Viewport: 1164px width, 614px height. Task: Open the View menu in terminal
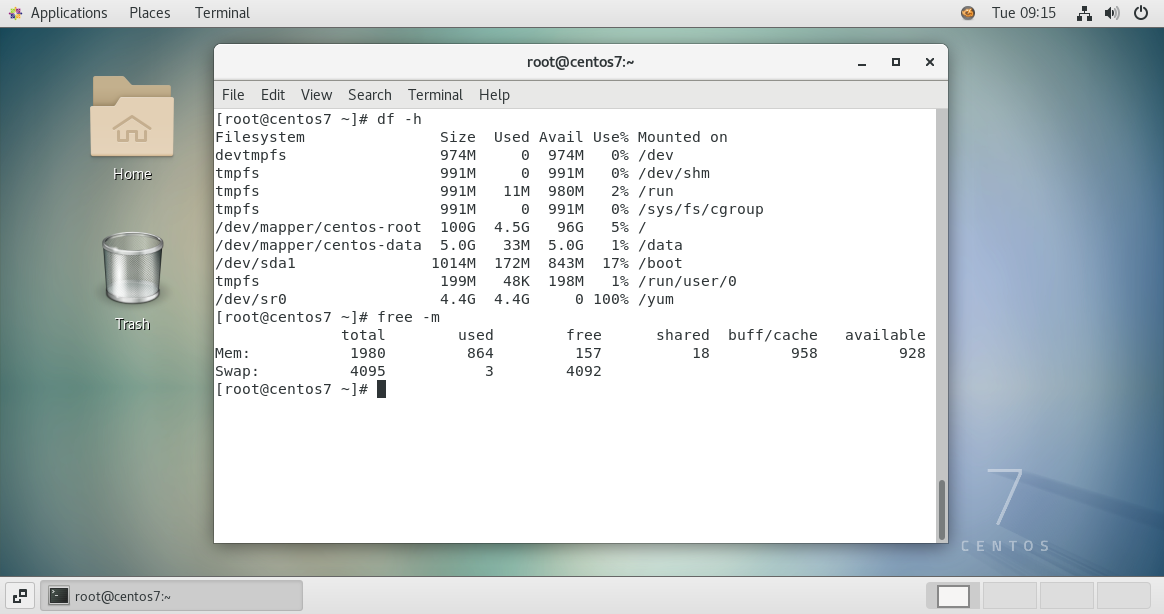pyautogui.click(x=316, y=94)
